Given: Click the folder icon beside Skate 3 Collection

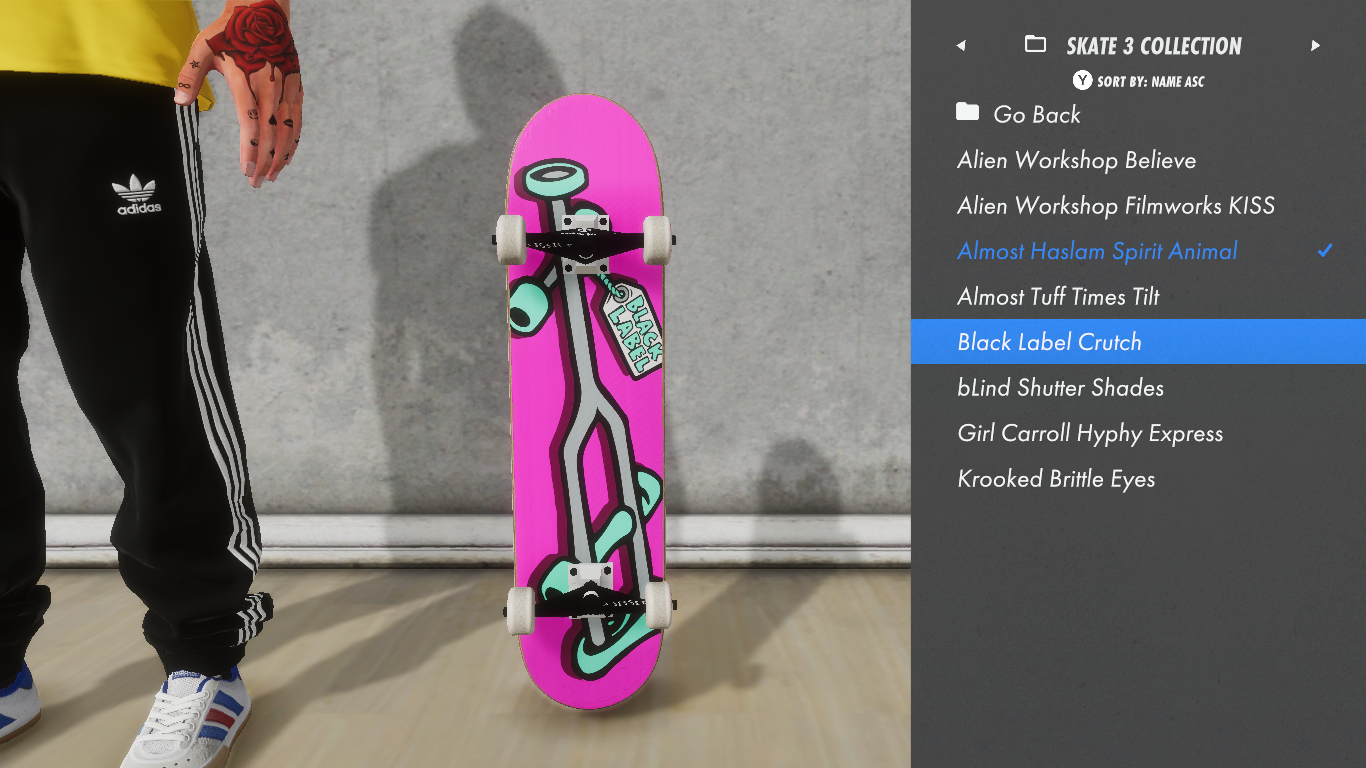Looking at the screenshot, I should (1036, 45).
